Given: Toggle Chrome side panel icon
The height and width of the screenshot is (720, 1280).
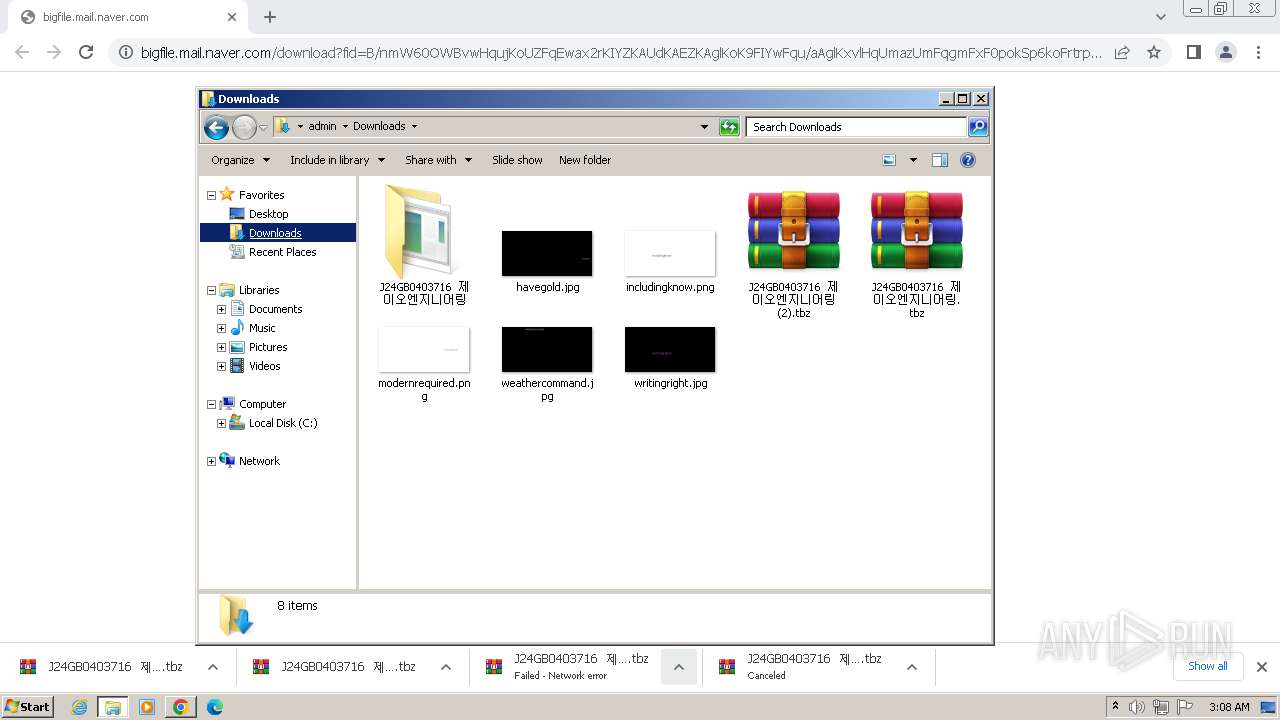Looking at the screenshot, I should point(1193,52).
